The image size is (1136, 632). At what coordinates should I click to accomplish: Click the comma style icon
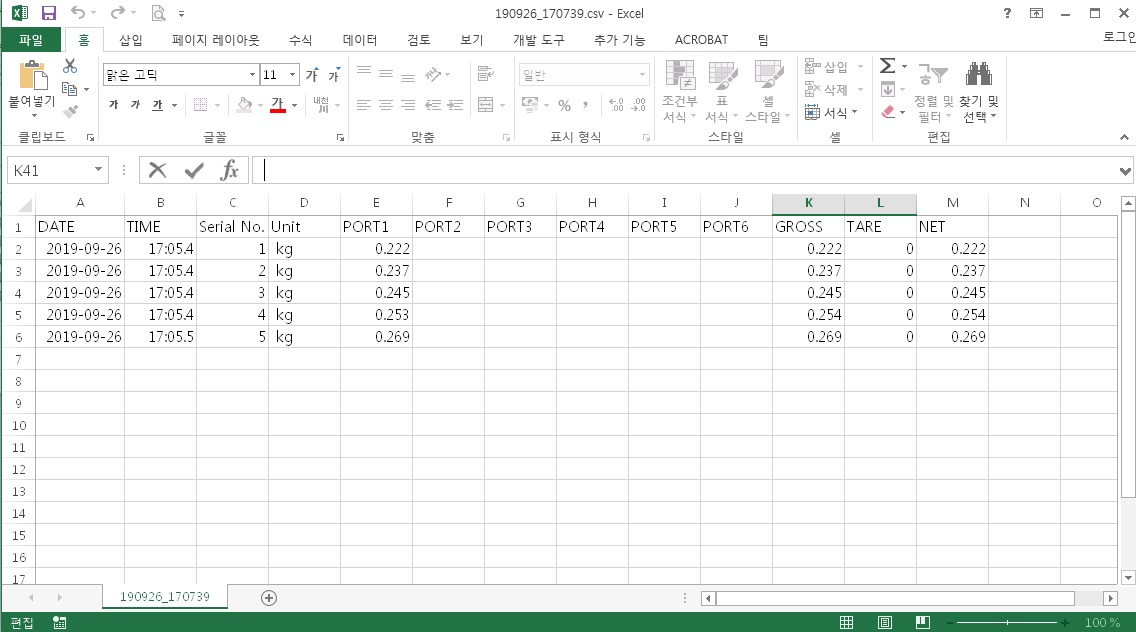(585, 106)
